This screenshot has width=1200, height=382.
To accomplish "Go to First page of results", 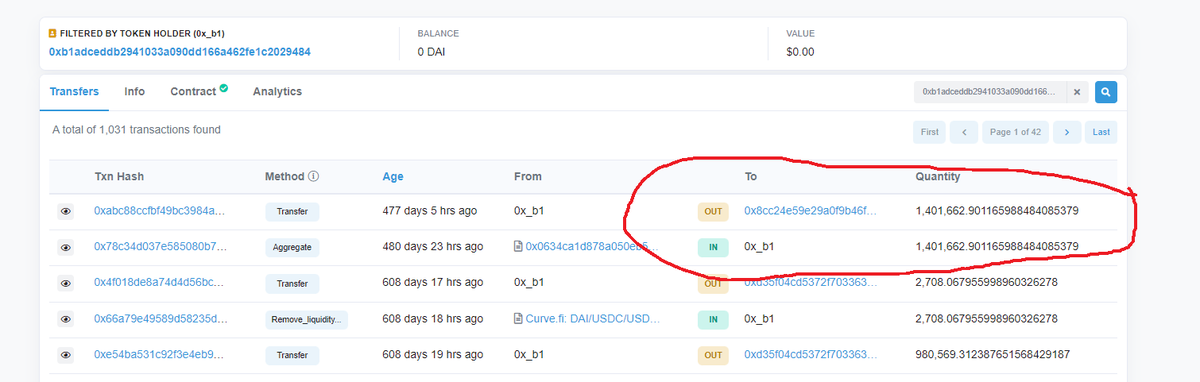I will pyautogui.click(x=929, y=132).
